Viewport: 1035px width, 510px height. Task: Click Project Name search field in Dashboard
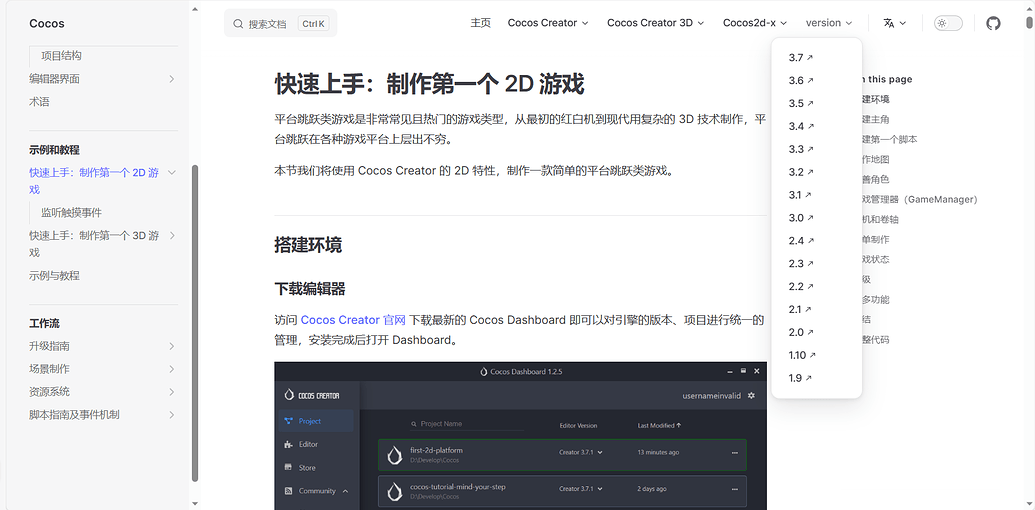point(466,424)
